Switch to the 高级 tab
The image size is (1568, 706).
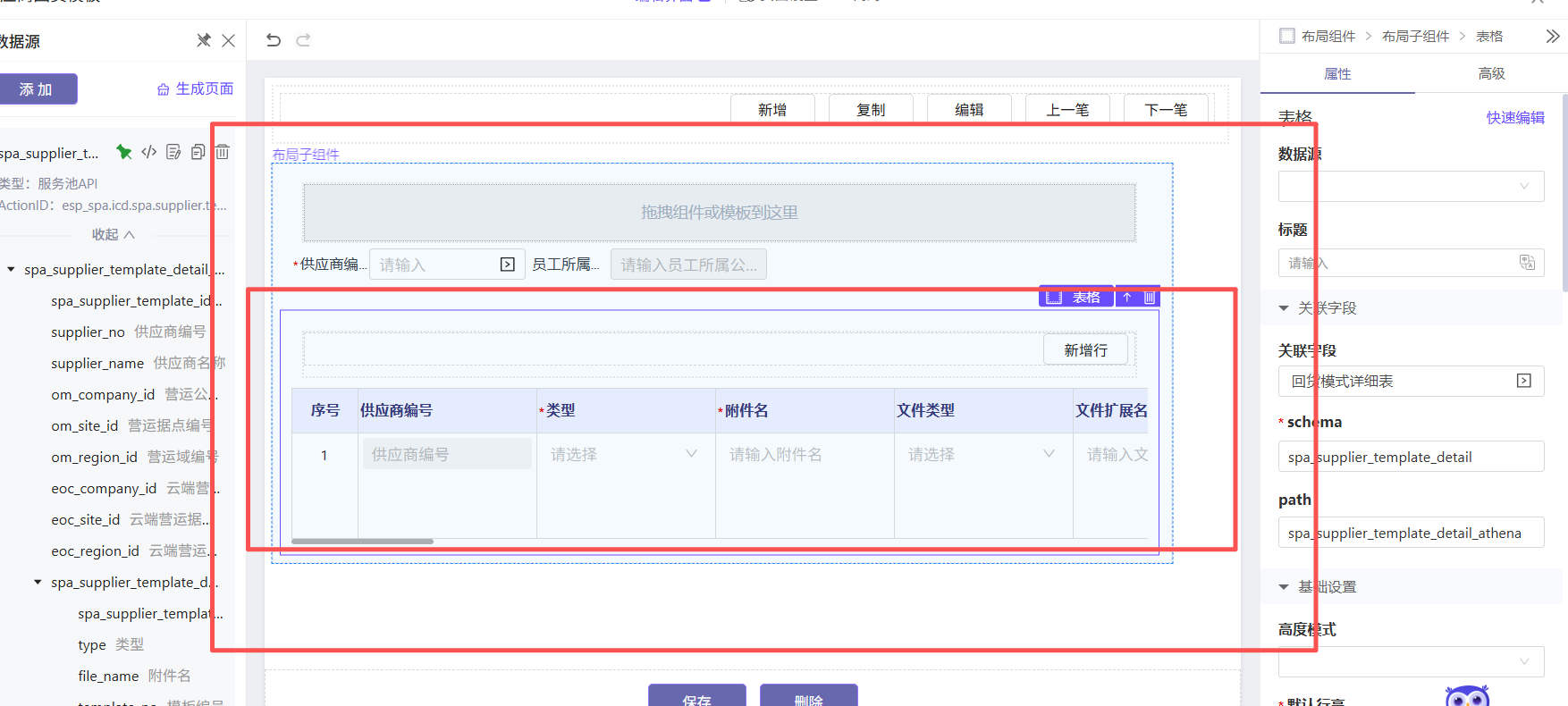pyautogui.click(x=1491, y=74)
